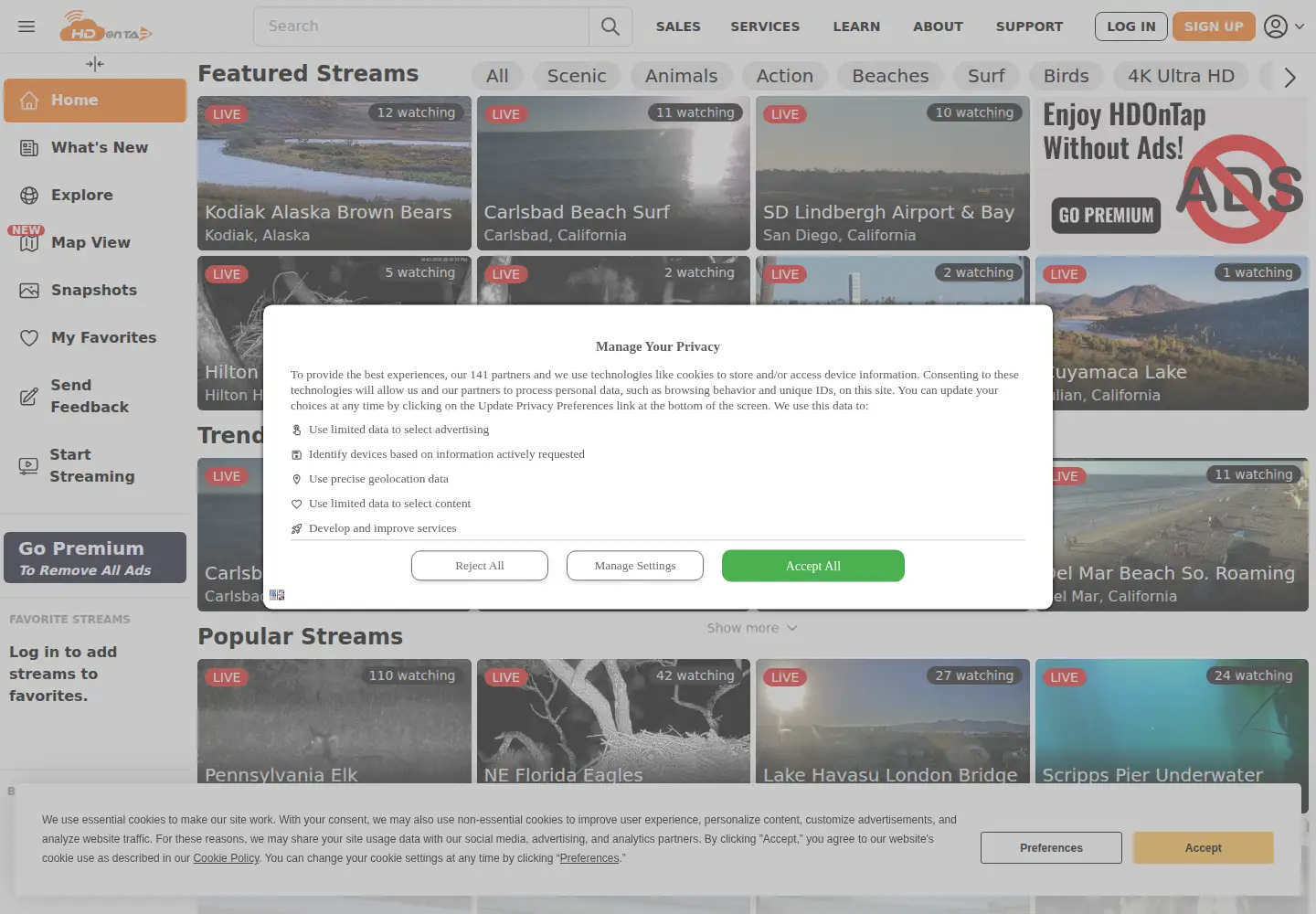Focus the Search input field
The height and width of the screenshot is (914, 1316).
click(421, 27)
